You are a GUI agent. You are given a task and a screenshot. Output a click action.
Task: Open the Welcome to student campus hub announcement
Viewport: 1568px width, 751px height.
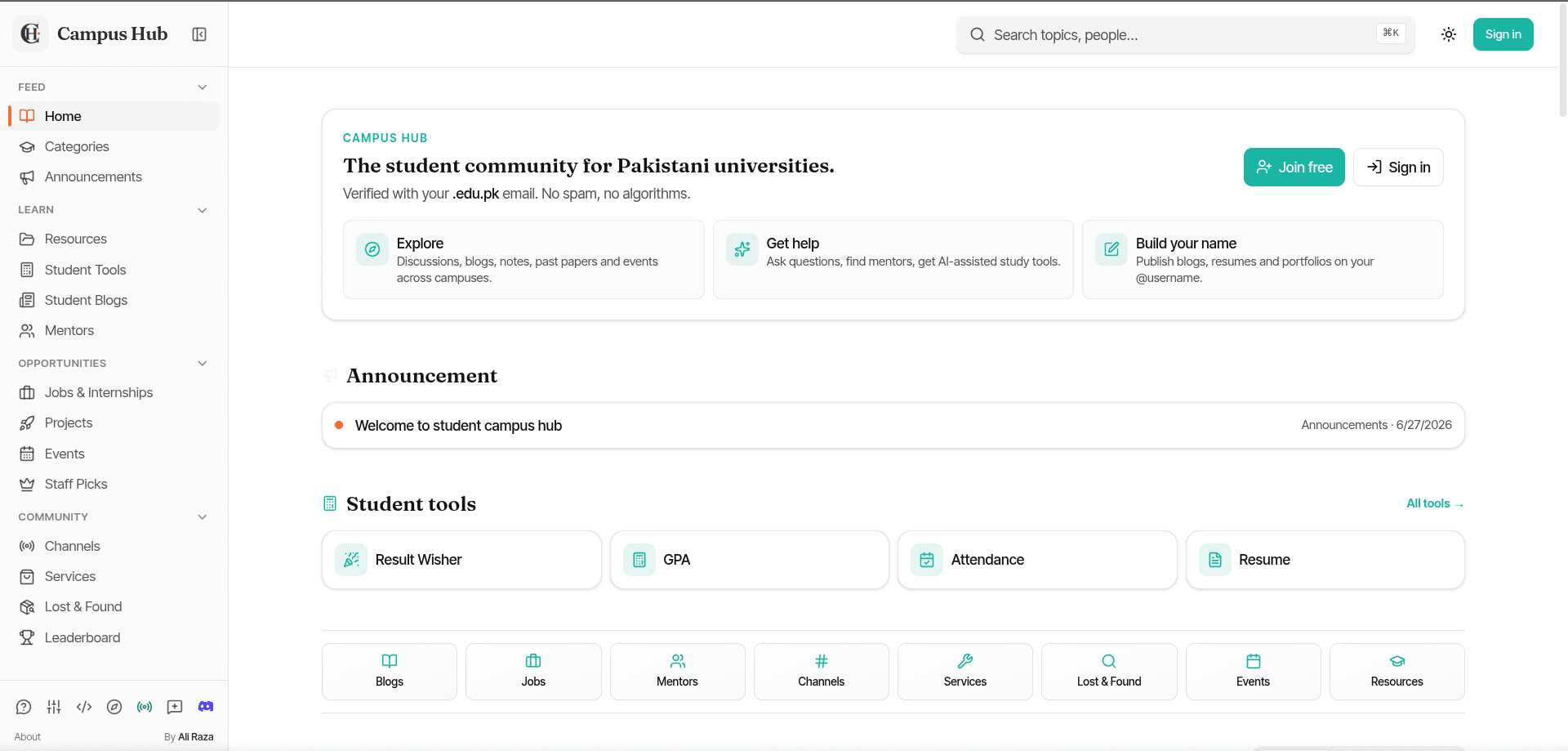(893, 425)
